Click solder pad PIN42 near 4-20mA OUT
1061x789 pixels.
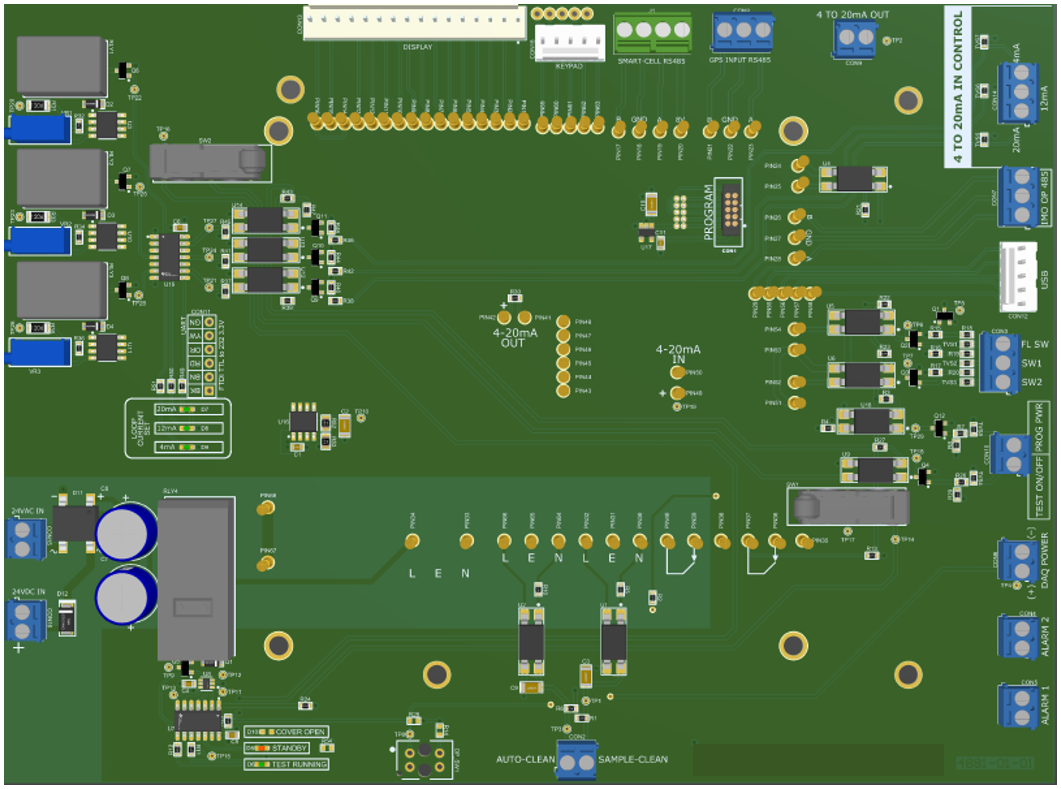(504, 317)
